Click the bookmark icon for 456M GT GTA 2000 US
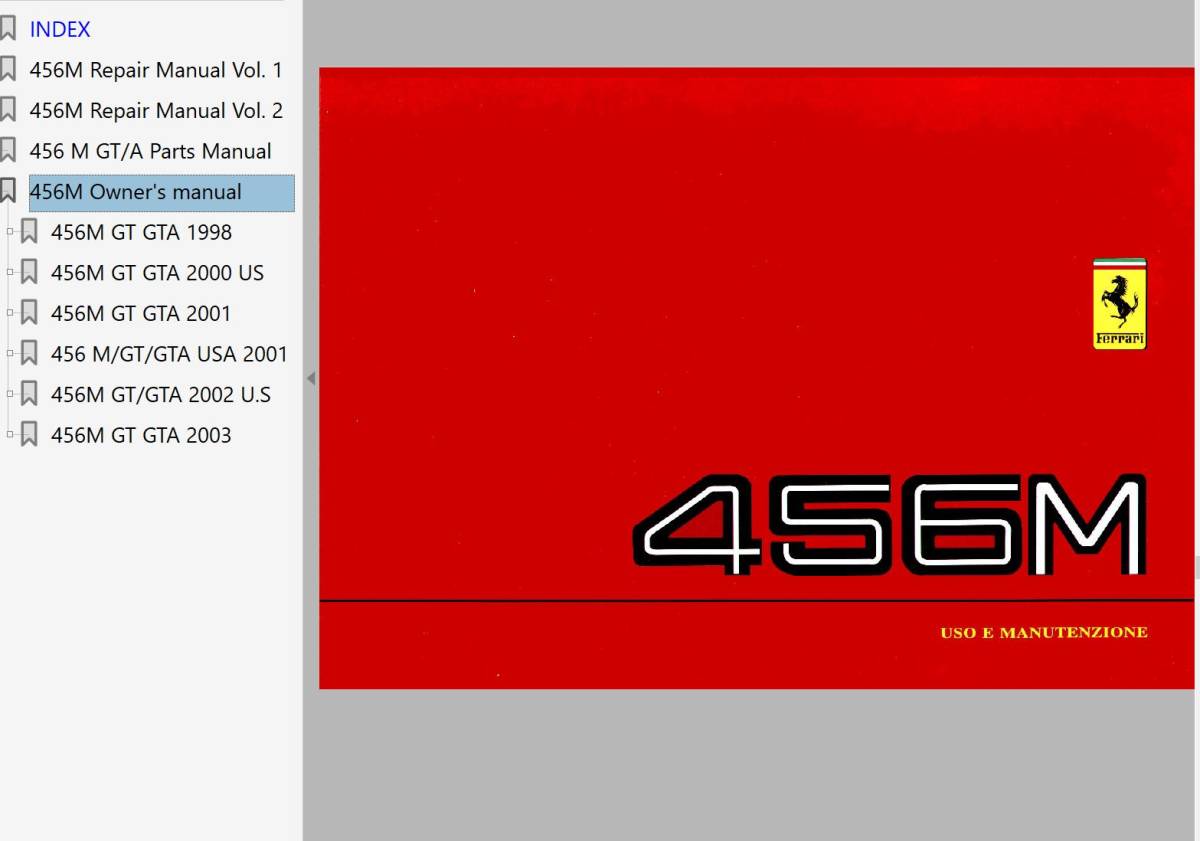The width and height of the screenshot is (1200, 841). click(x=29, y=273)
